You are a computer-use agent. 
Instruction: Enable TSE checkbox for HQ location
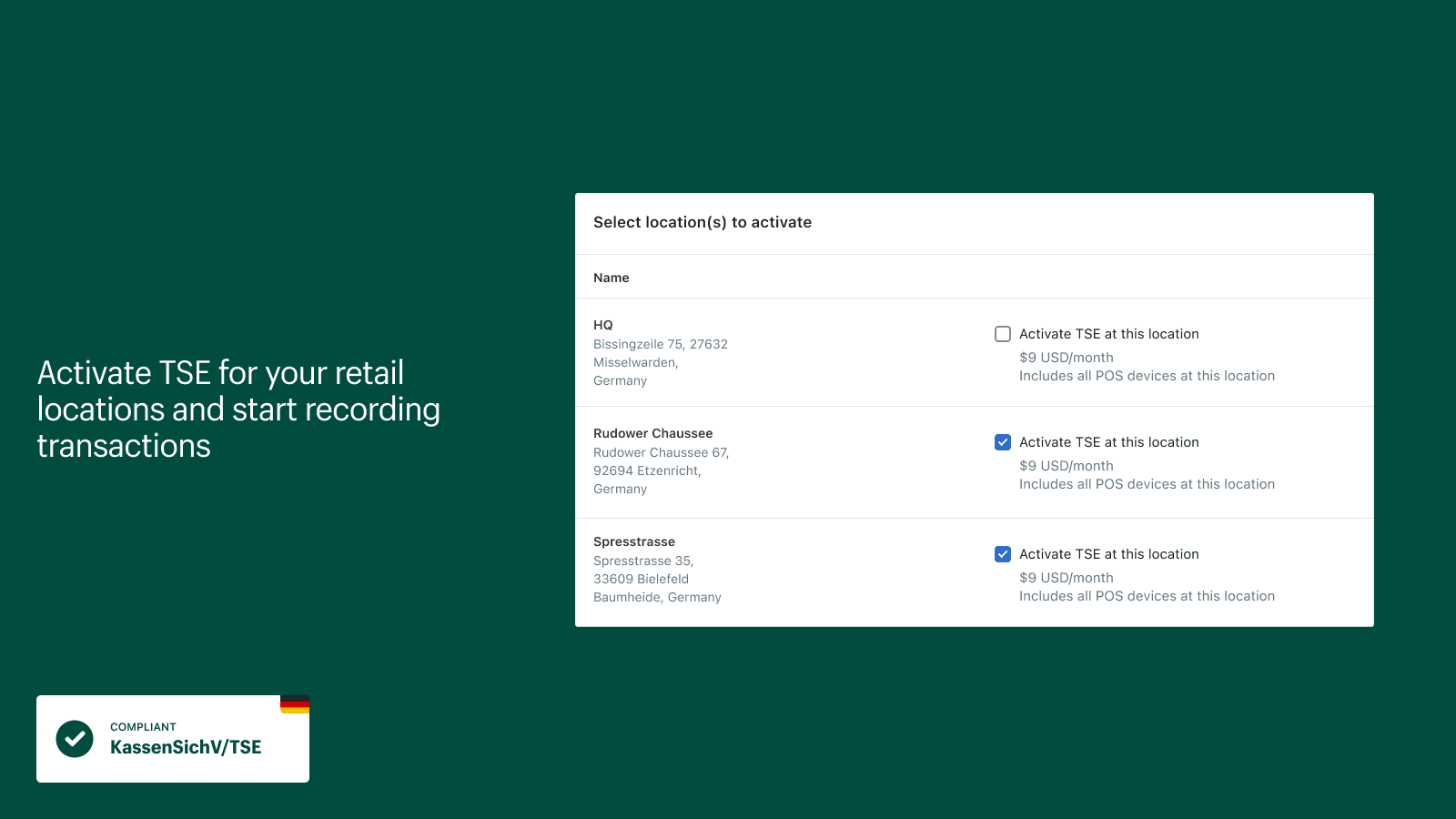[x=1003, y=334]
